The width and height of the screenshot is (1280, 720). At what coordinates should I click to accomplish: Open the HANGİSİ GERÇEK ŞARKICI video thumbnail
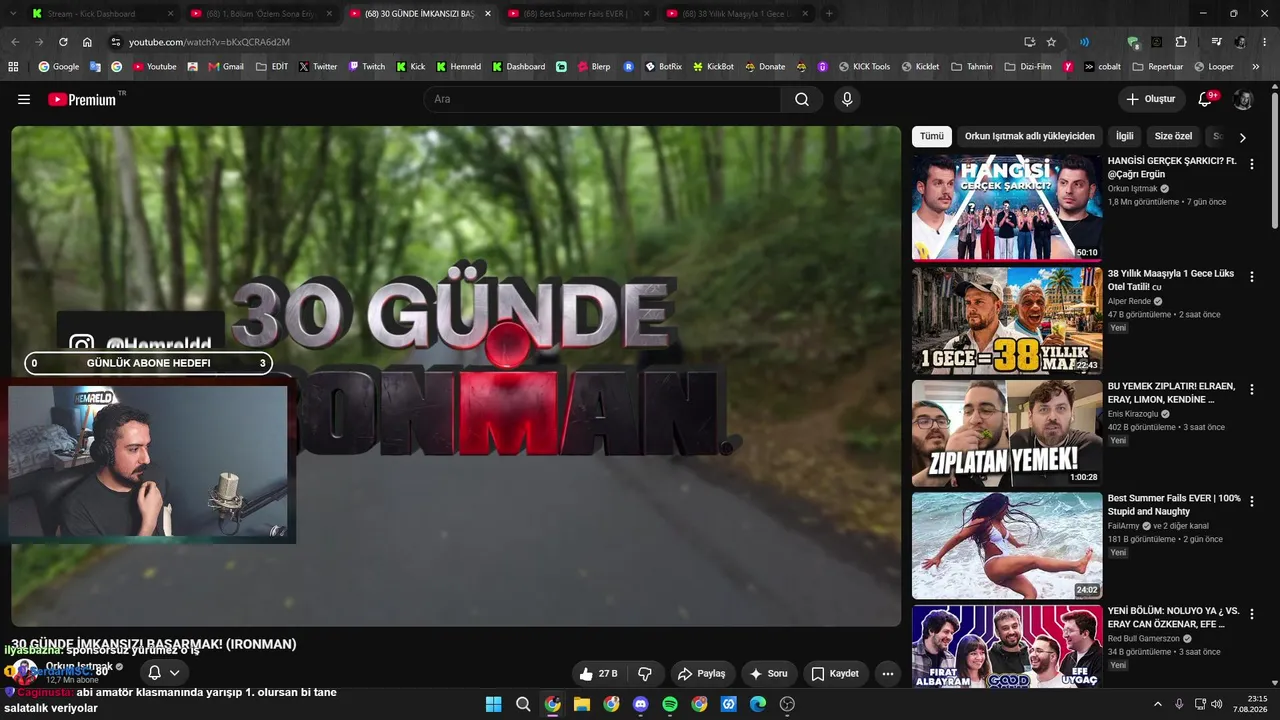(1007, 207)
